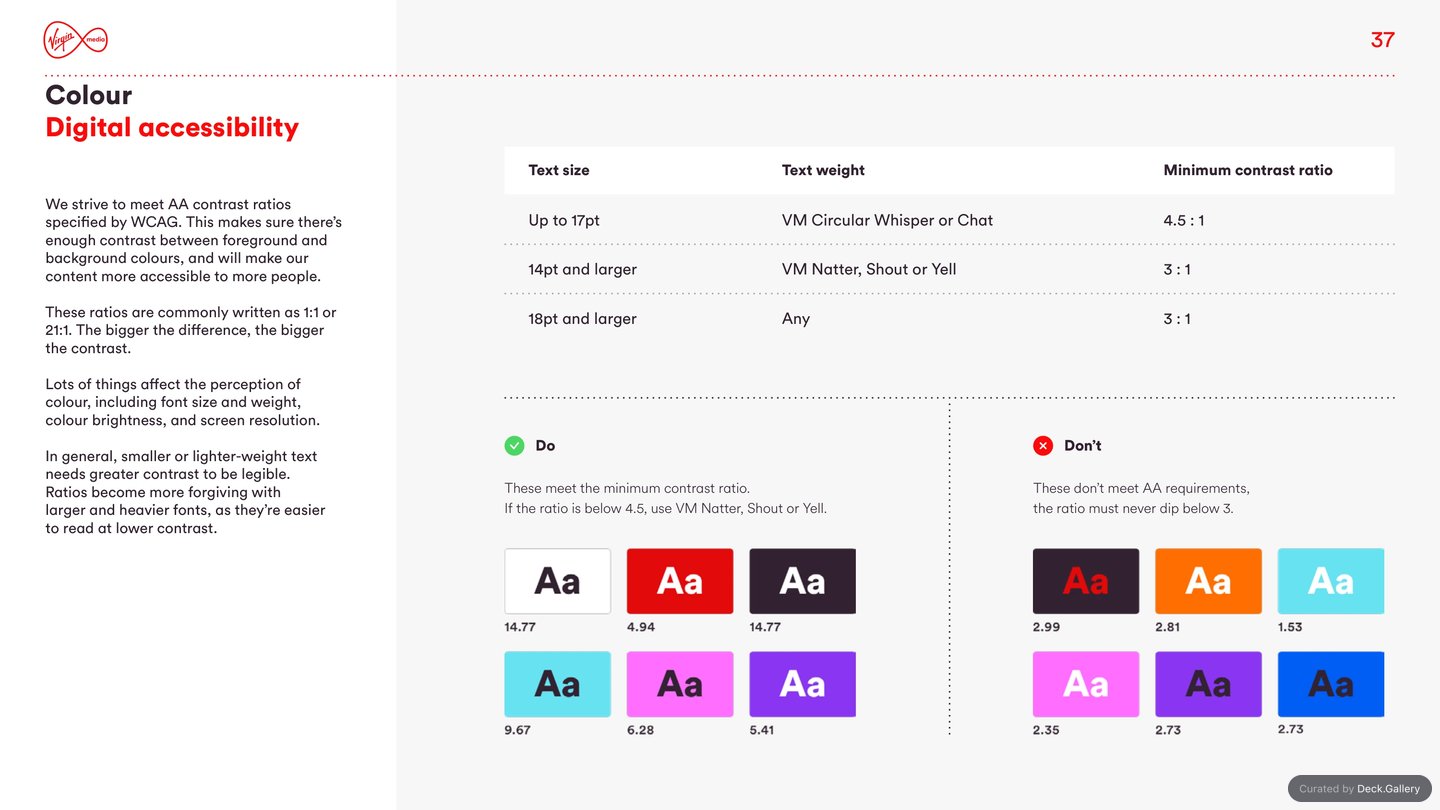Click the red Don't cross icon
Screen dimensions: 1440x810
pos(1043,446)
